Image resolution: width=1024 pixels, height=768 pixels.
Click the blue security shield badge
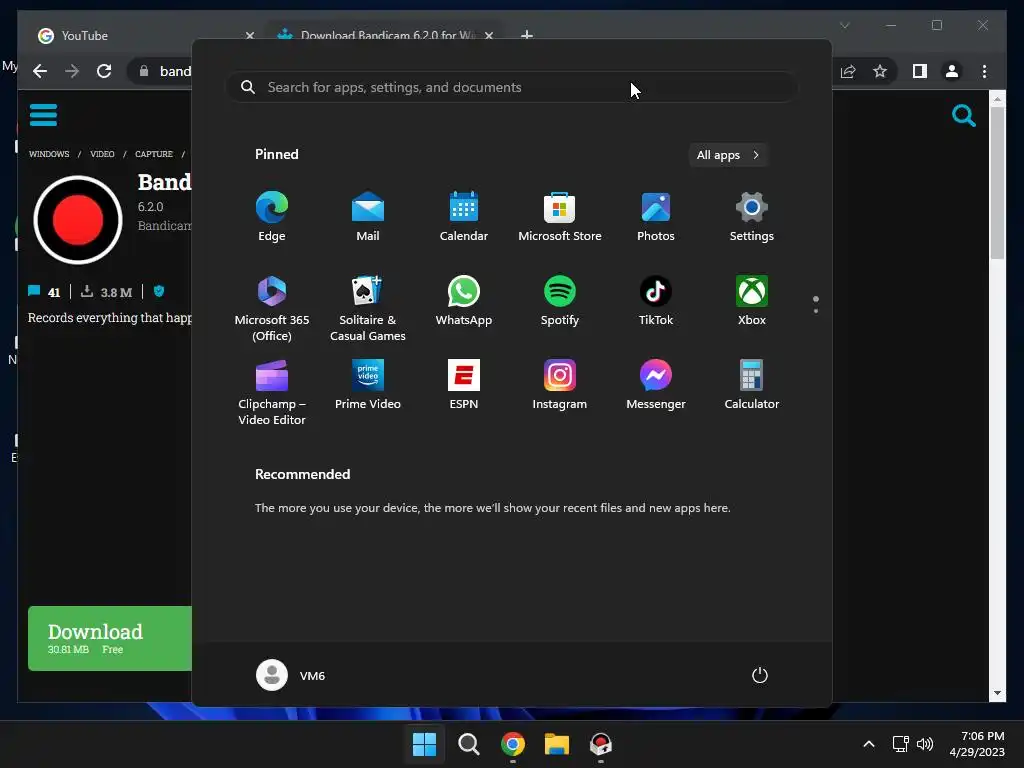(x=159, y=291)
